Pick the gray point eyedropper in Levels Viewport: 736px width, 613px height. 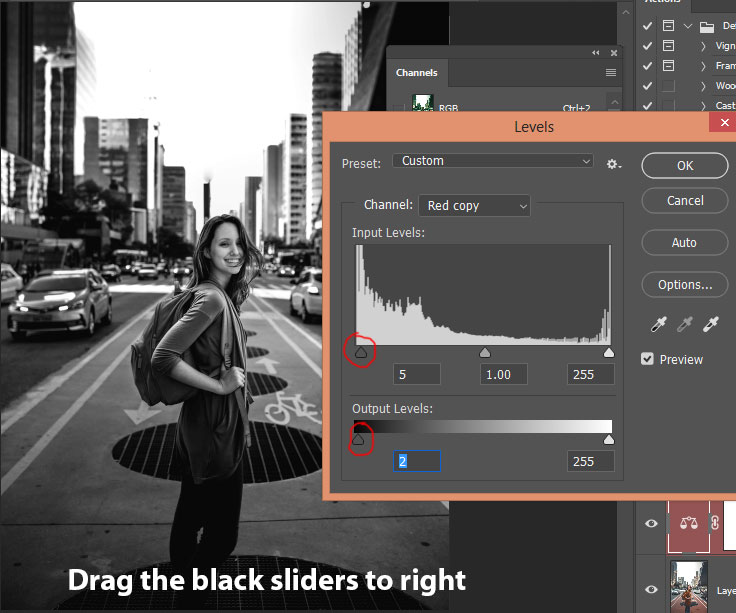click(685, 324)
